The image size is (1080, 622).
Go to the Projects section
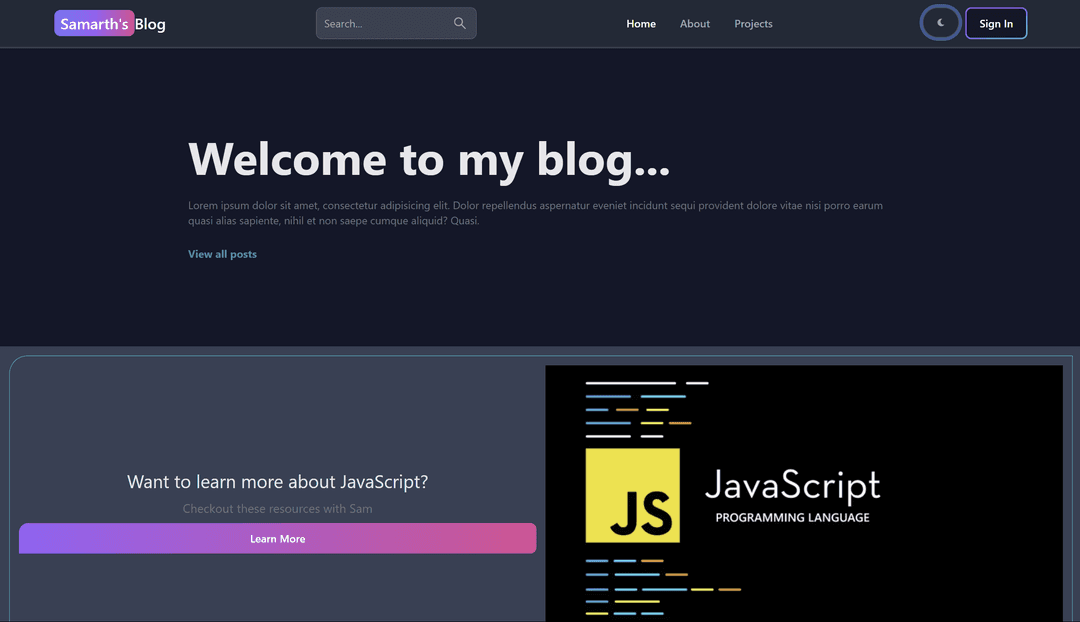[753, 23]
